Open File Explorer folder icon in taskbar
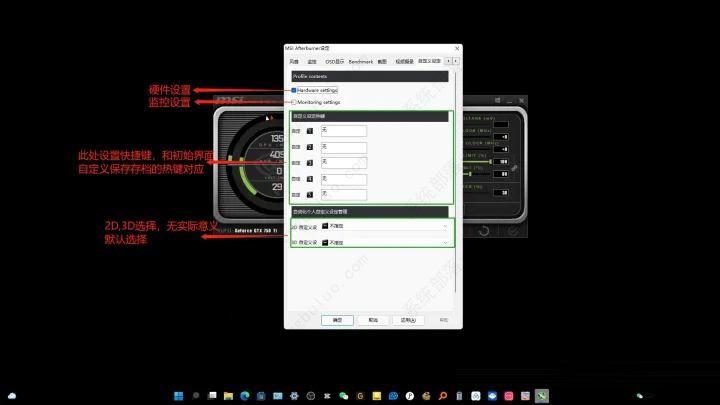The width and height of the screenshot is (720, 405). click(228, 396)
